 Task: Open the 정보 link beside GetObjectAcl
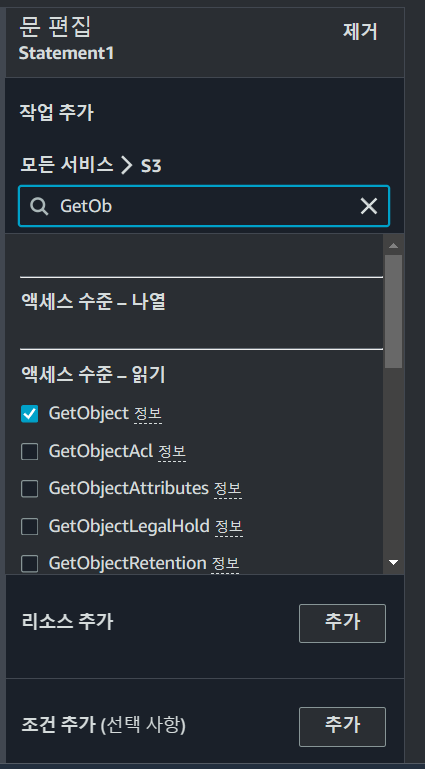point(172,452)
